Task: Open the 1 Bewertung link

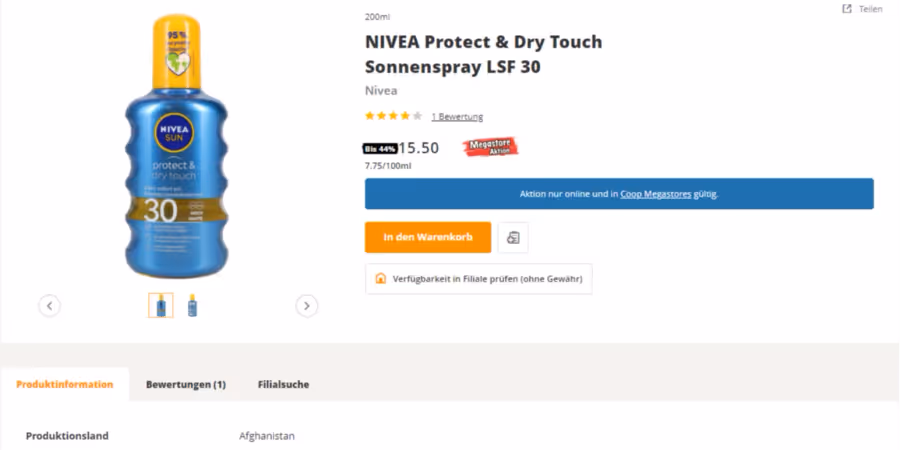Action: tap(457, 117)
